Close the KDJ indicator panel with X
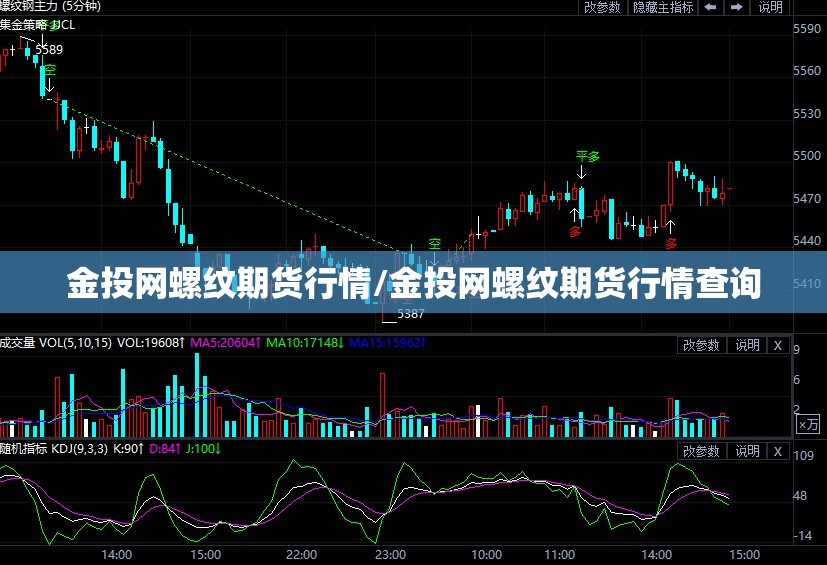The height and width of the screenshot is (565, 827). 777,451
